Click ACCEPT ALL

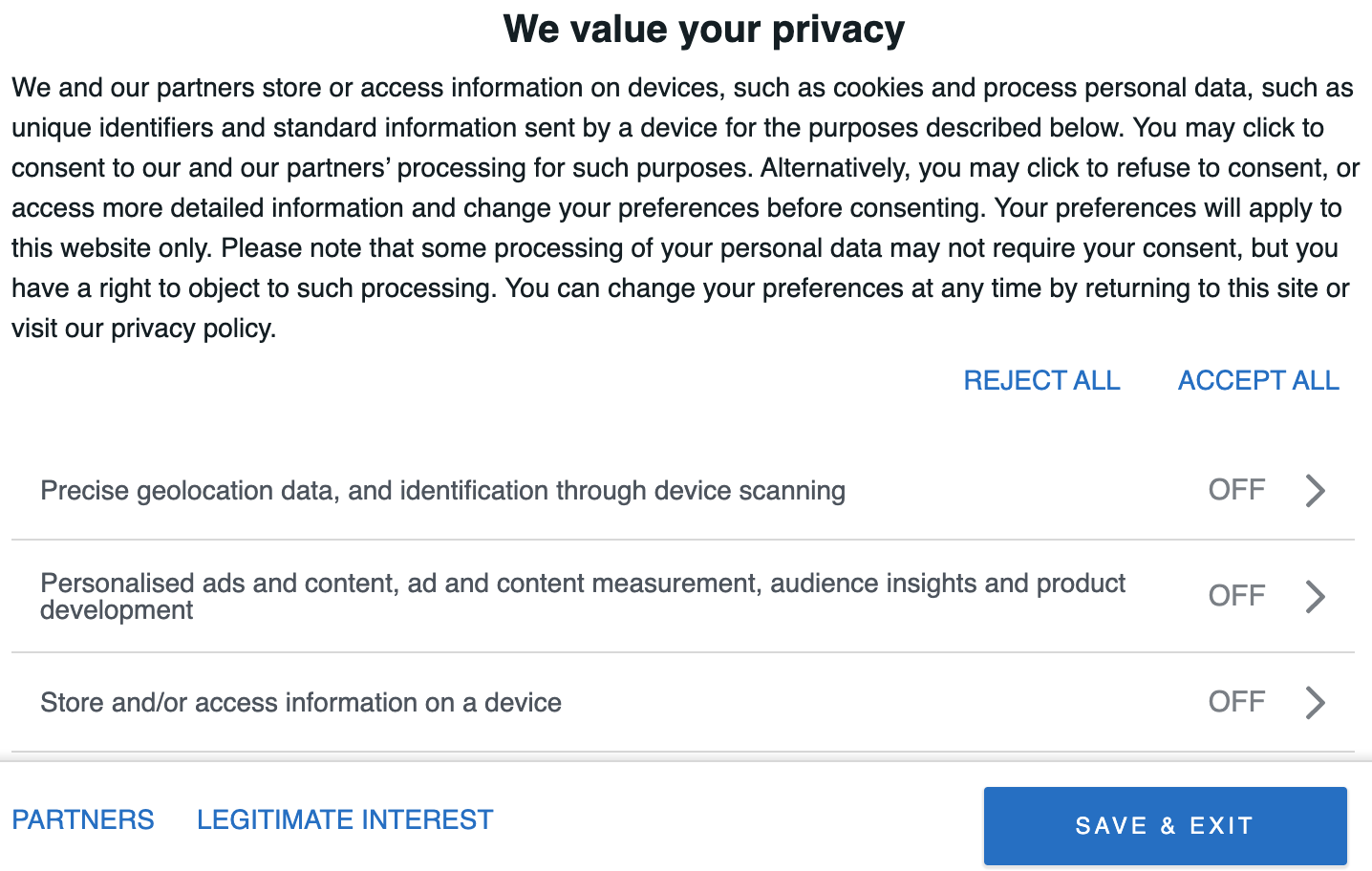[1258, 380]
